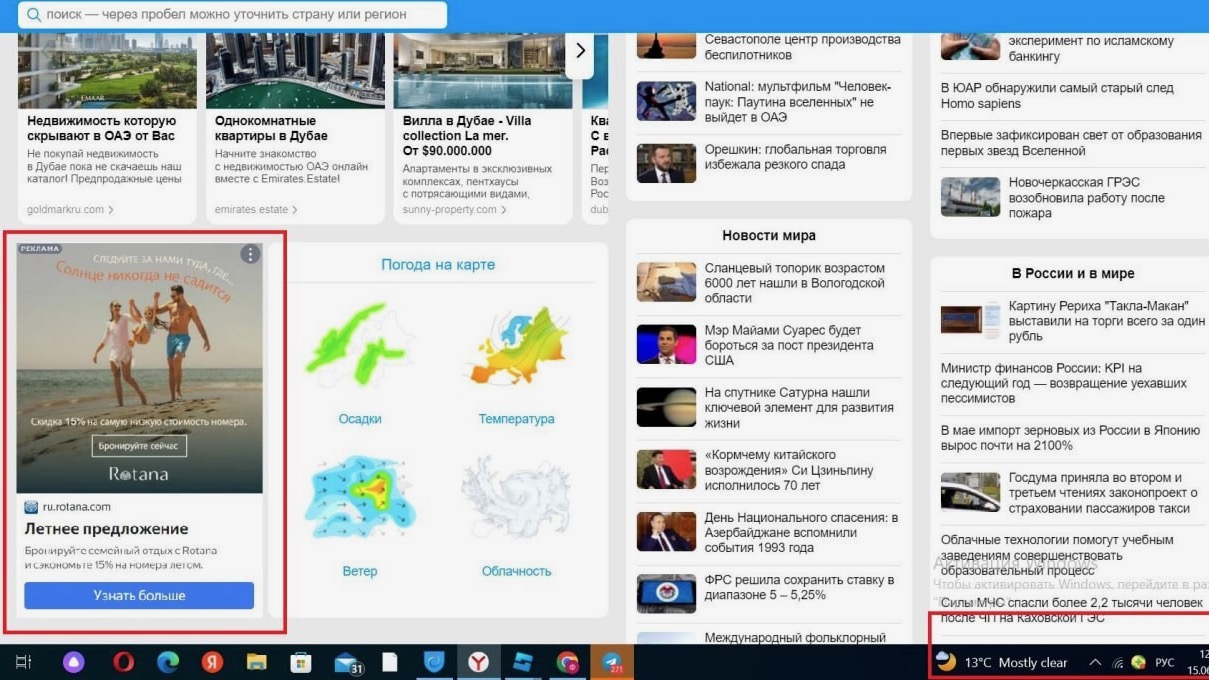Open File Explorer from the taskbar
The image size is (1209, 680).
(x=256, y=662)
